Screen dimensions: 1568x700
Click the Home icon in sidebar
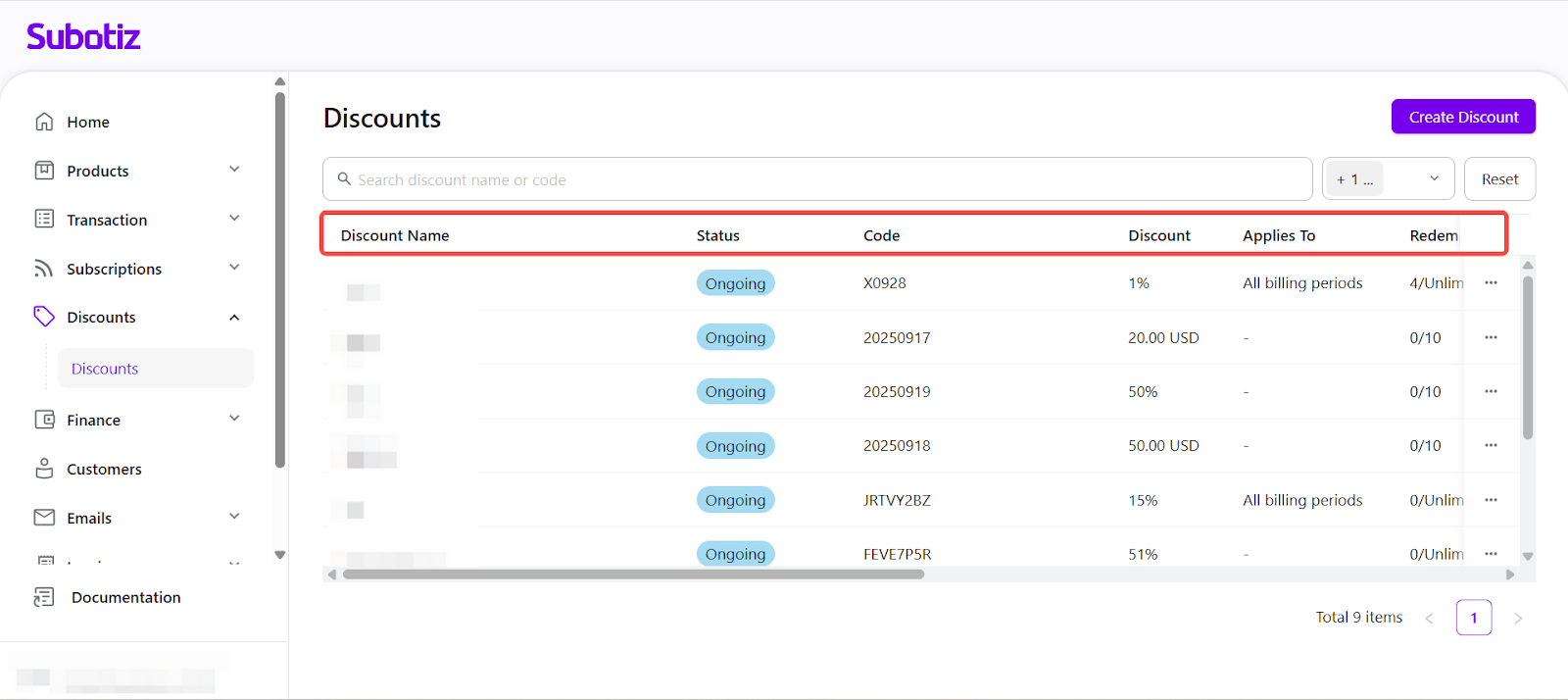[x=44, y=122]
